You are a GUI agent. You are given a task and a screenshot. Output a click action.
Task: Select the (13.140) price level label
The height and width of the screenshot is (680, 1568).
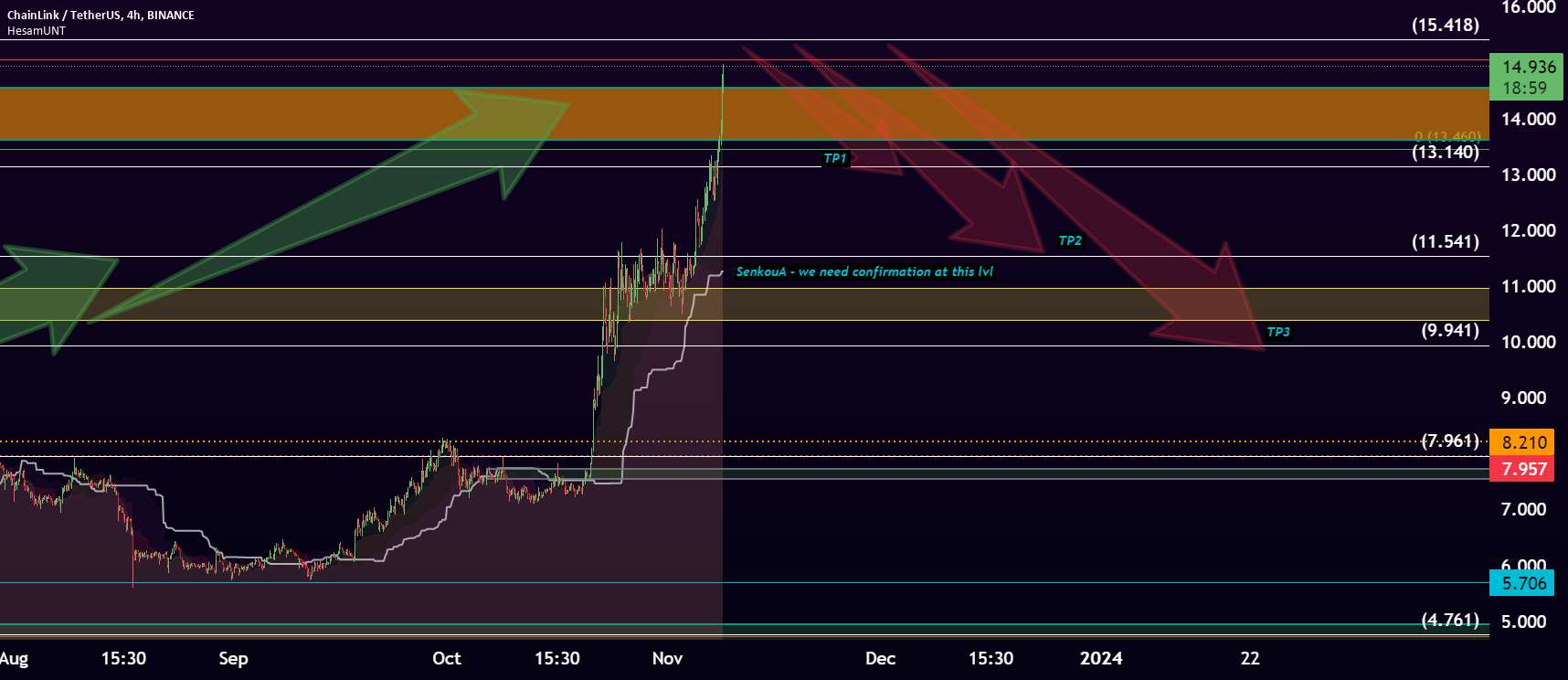click(x=1446, y=152)
